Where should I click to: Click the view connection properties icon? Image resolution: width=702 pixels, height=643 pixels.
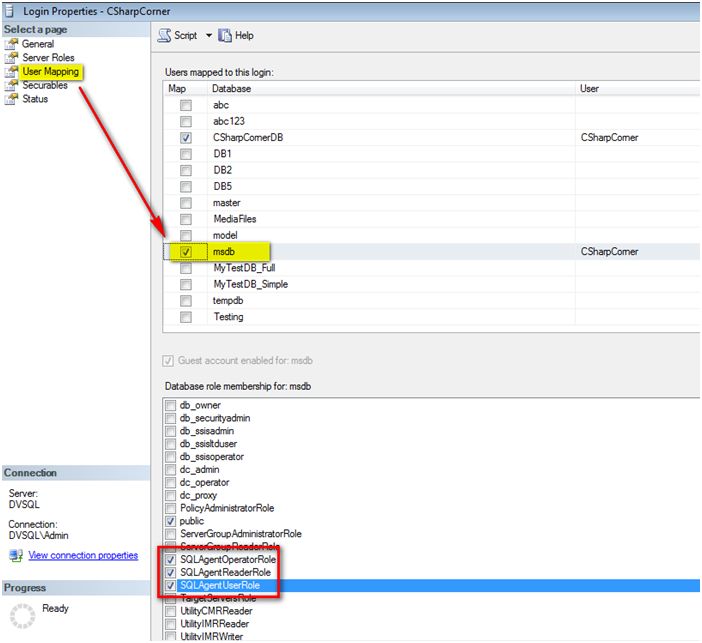coord(16,556)
